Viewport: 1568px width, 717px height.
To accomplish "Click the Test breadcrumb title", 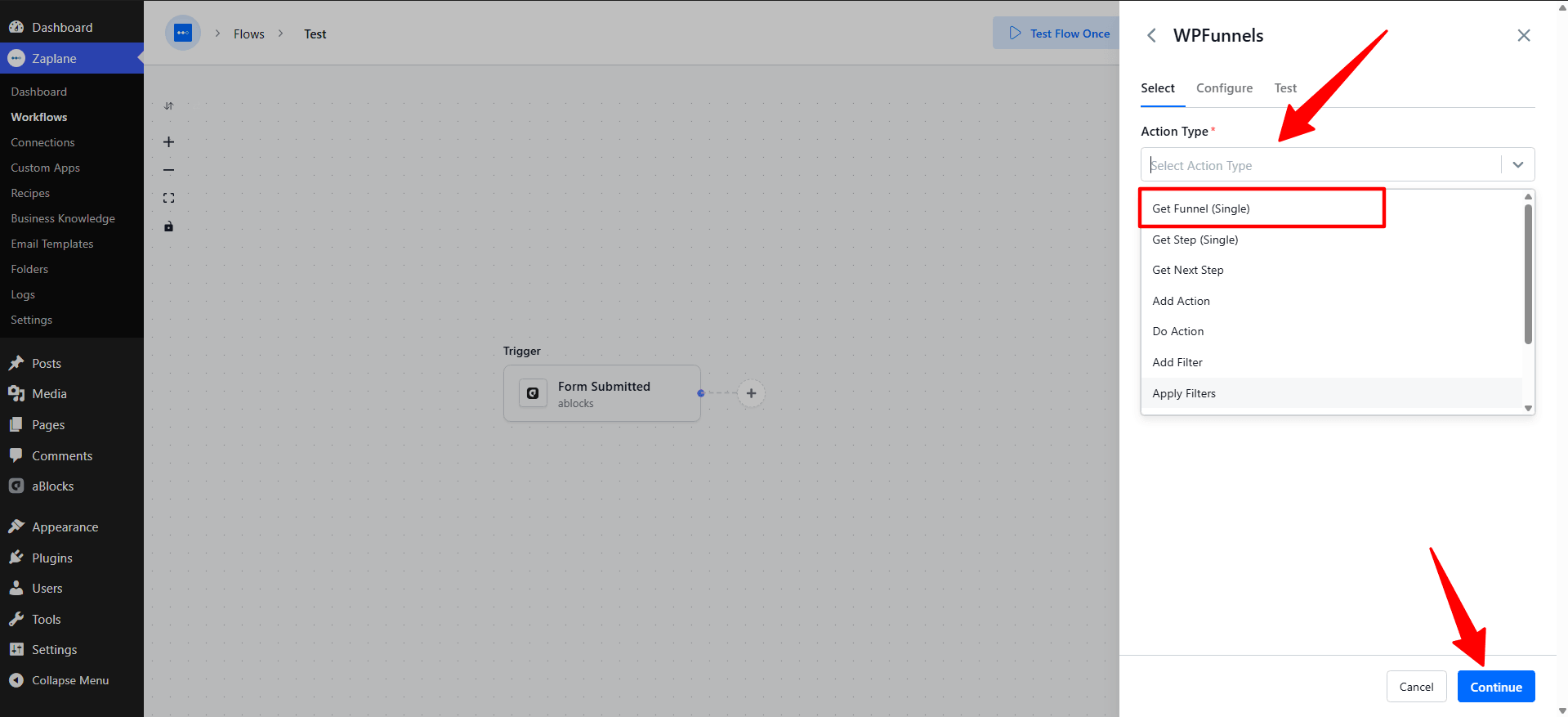I will (x=315, y=34).
